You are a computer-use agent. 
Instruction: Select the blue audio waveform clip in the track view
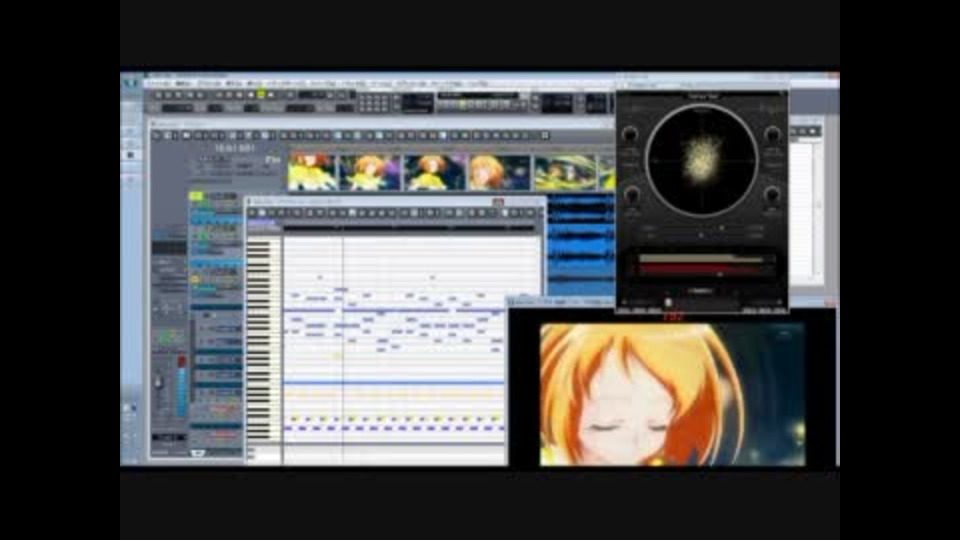pyautogui.click(x=580, y=245)
